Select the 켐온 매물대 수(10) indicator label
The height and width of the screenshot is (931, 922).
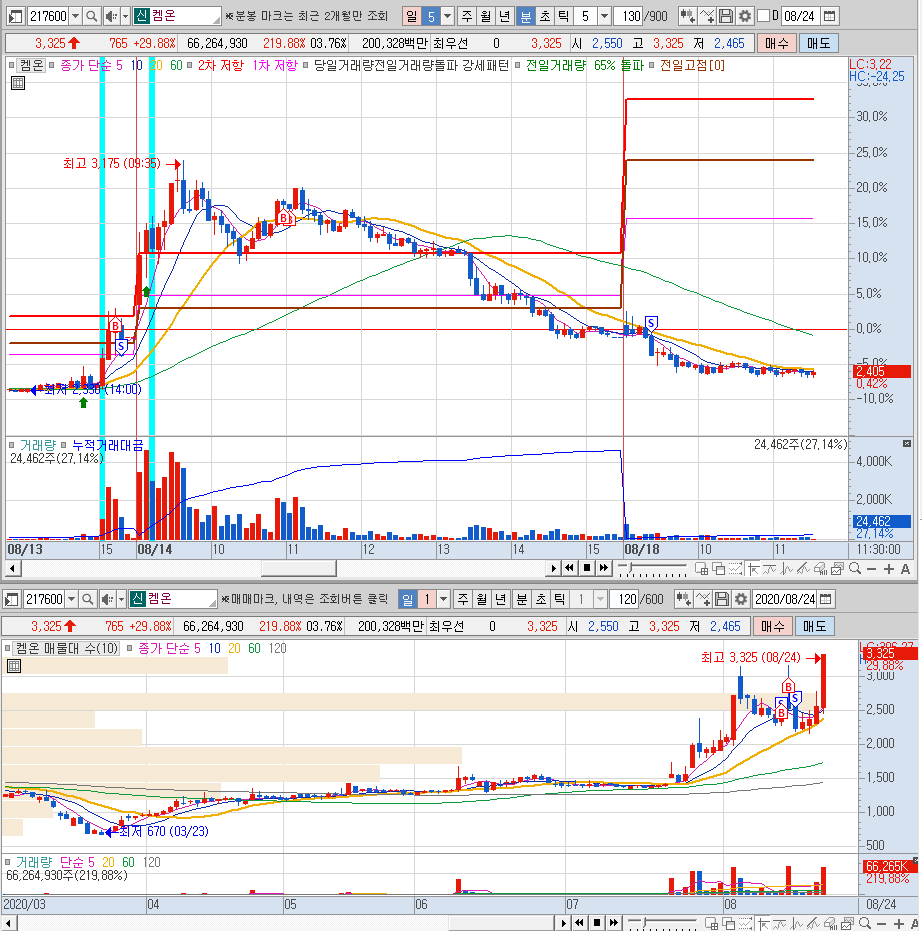click(67, 648)
